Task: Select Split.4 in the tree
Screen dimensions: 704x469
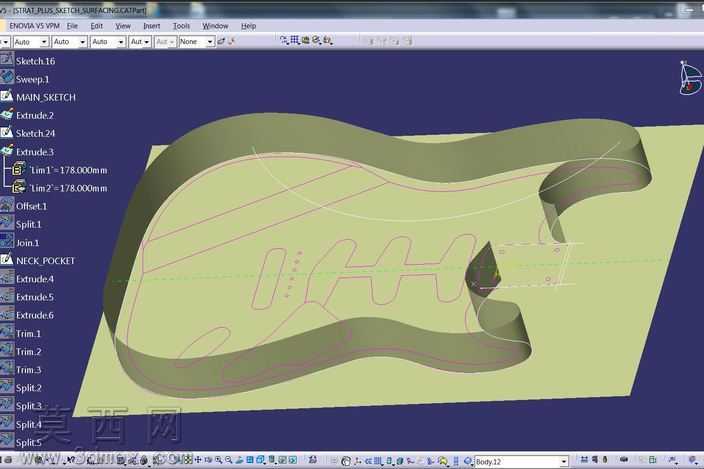Action: [x=29, y=424]
